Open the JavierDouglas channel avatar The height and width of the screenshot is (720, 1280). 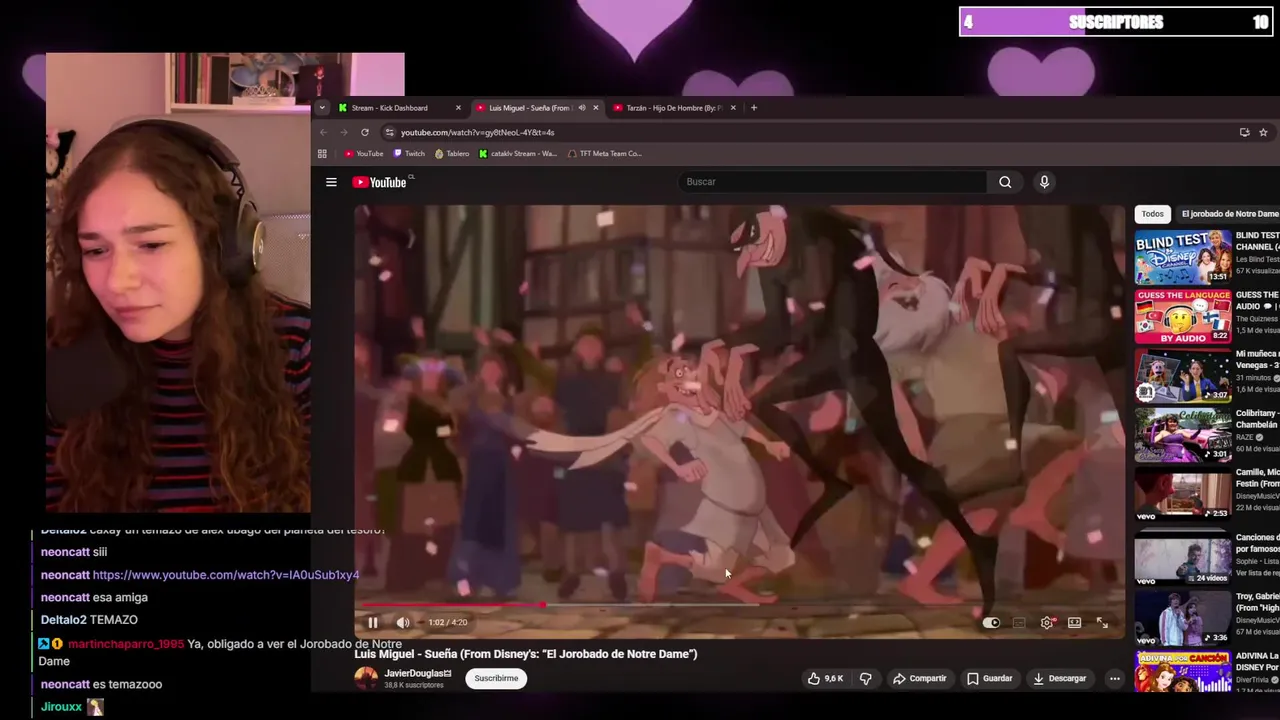click(x=366, y=678)
